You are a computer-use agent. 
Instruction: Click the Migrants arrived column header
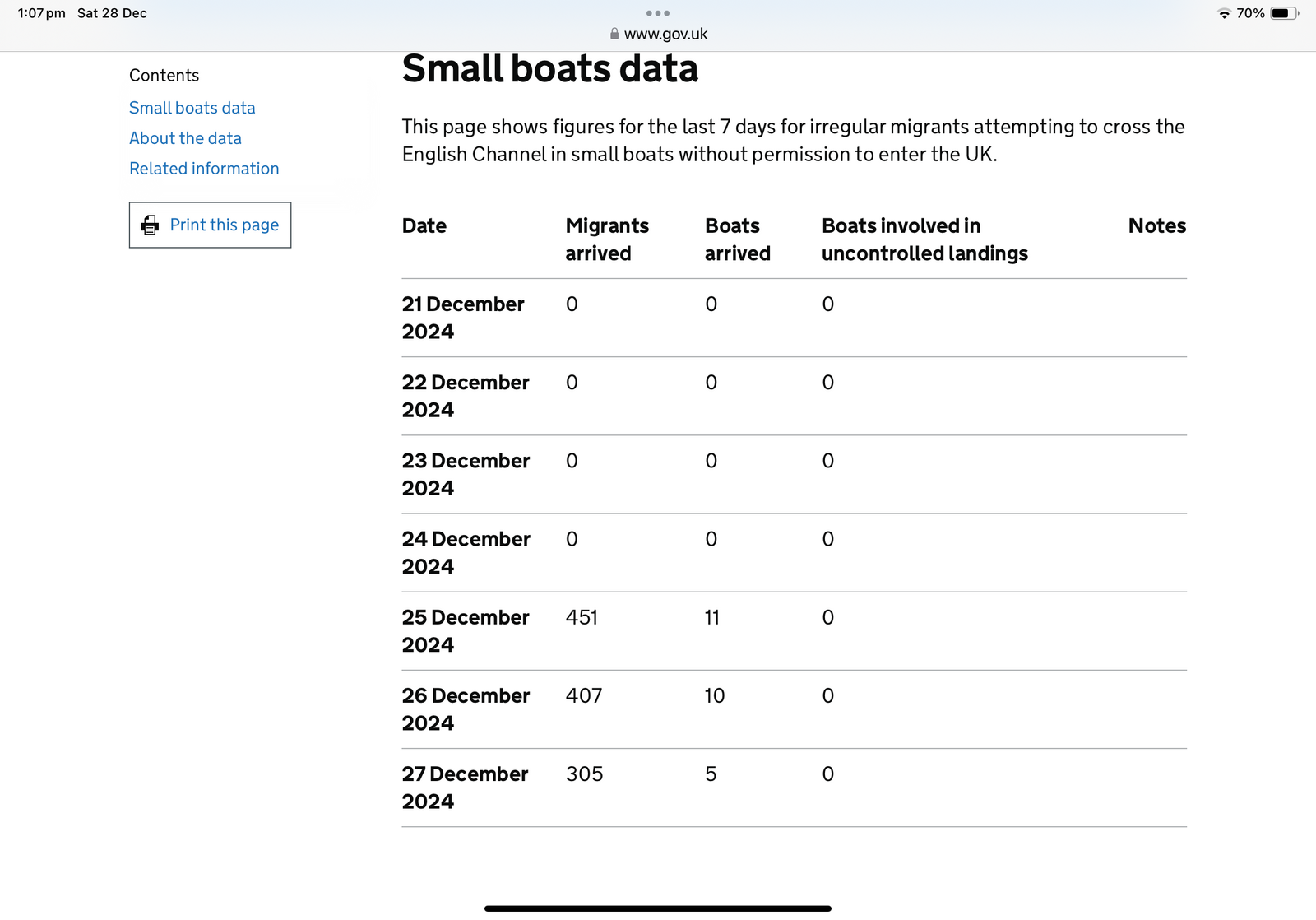(607, 239)
